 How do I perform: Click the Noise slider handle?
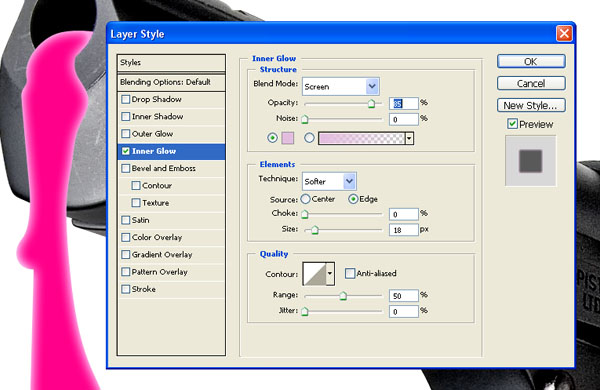(x=305, y=120)
